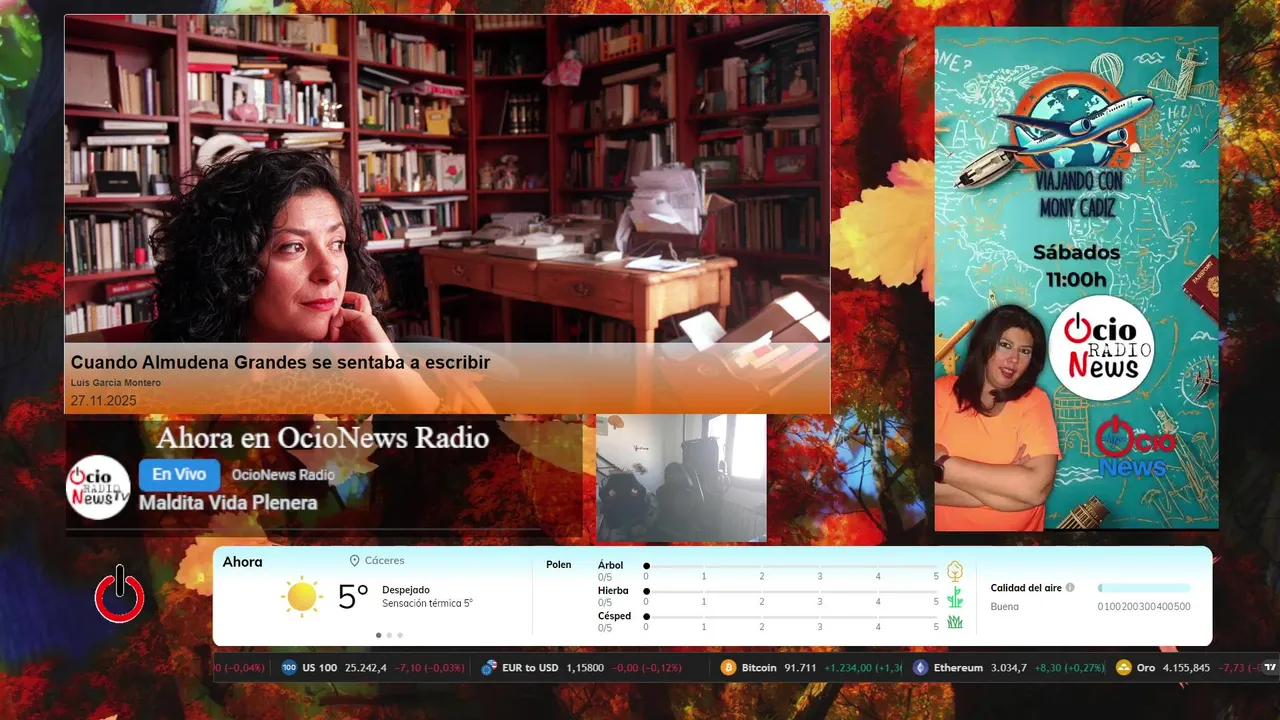Click US 100 price 25.242,4
This screenshot has width=1280, height=720.
pos(366,668)
